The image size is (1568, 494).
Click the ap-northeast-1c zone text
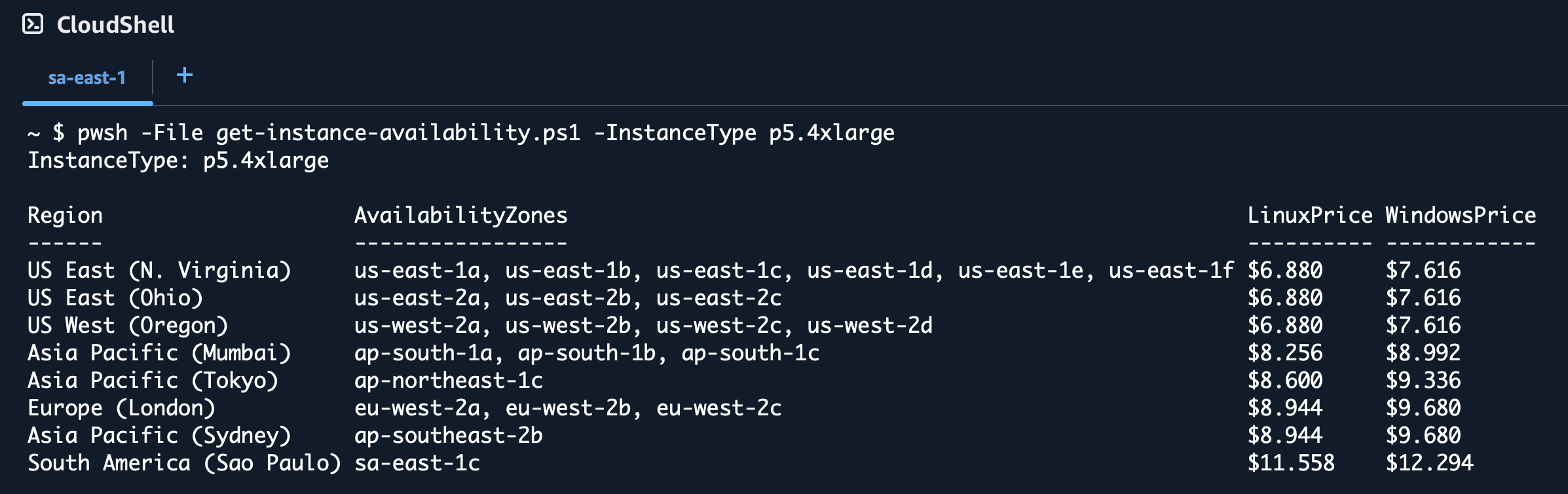pyautogui.click(x=448, y=381)
